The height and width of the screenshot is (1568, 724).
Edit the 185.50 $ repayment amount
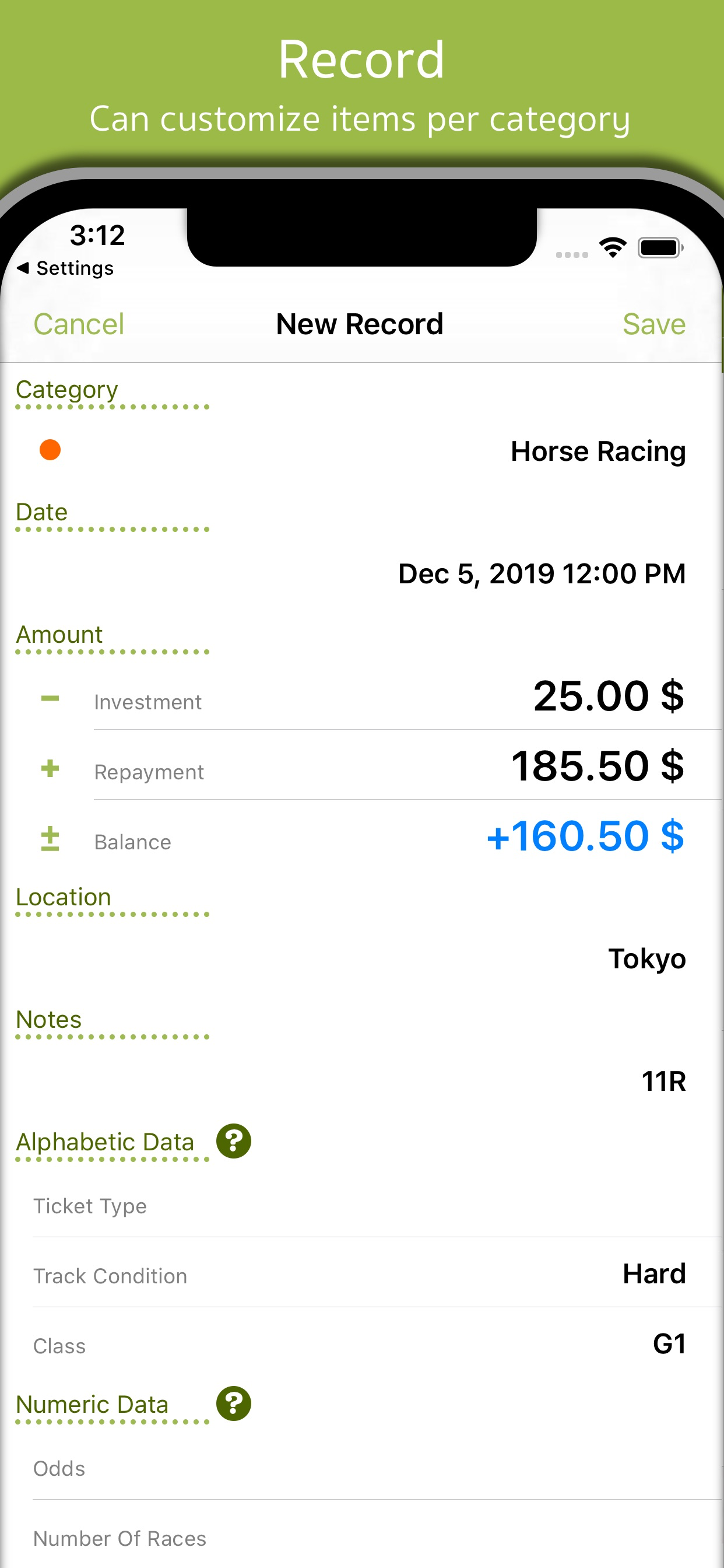tap(598, 765)
